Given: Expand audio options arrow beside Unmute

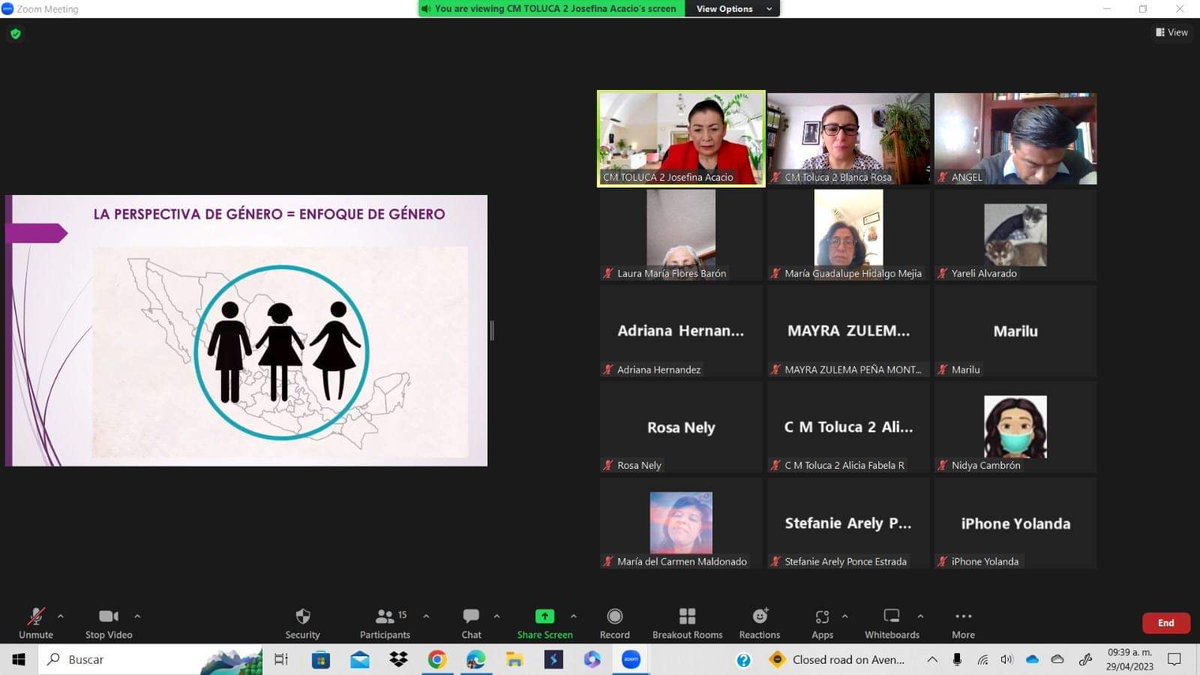Looking at the screenshot, I should coord(60,616).
